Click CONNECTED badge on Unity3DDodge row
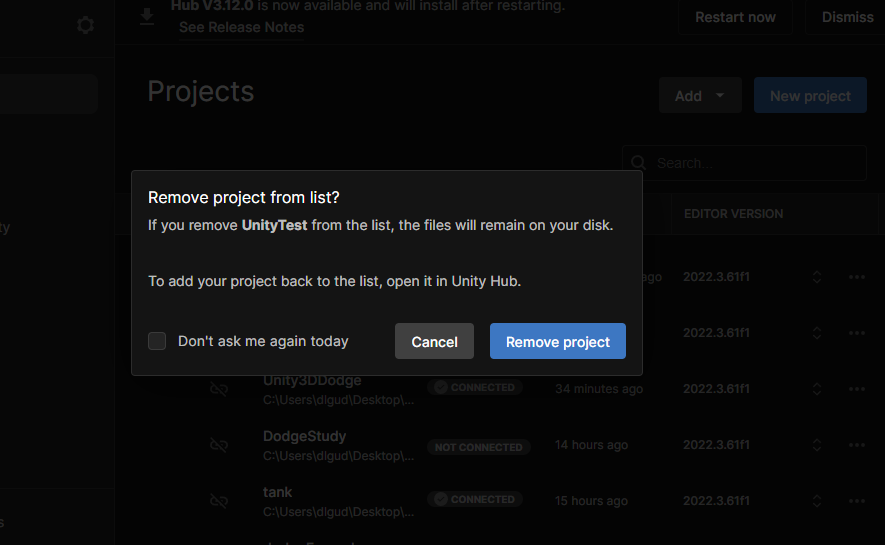The image size is (885, 545). pos(475,387)
